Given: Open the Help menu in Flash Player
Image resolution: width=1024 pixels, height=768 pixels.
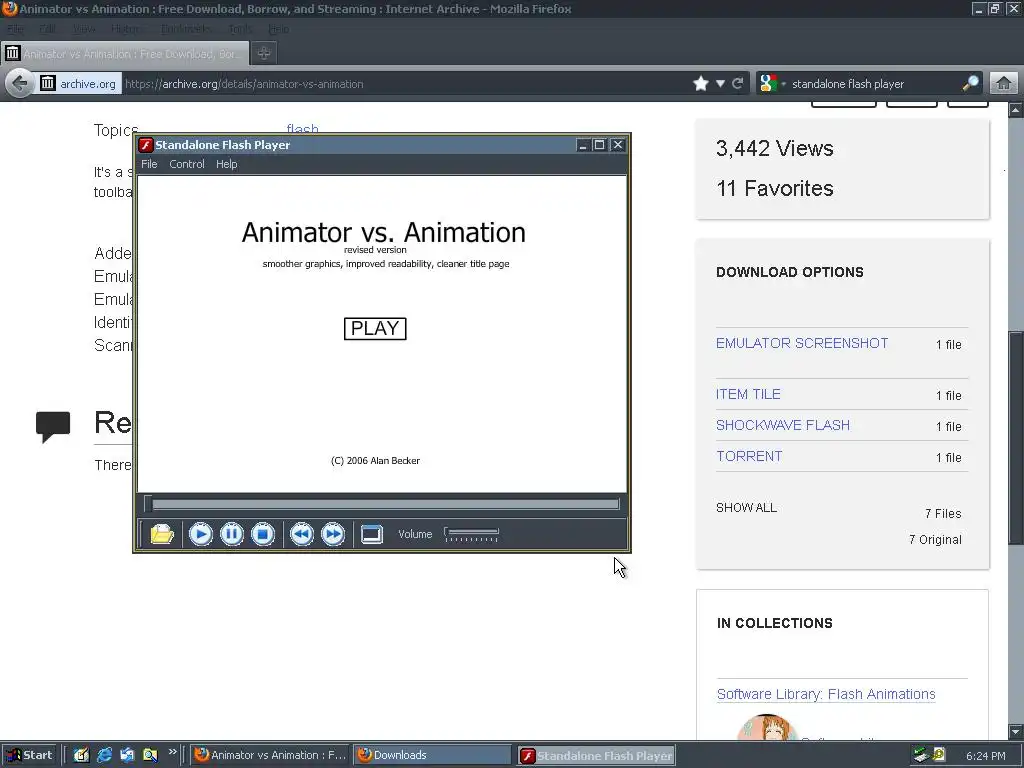Looking at the screenshot, I should coord(227,164).
